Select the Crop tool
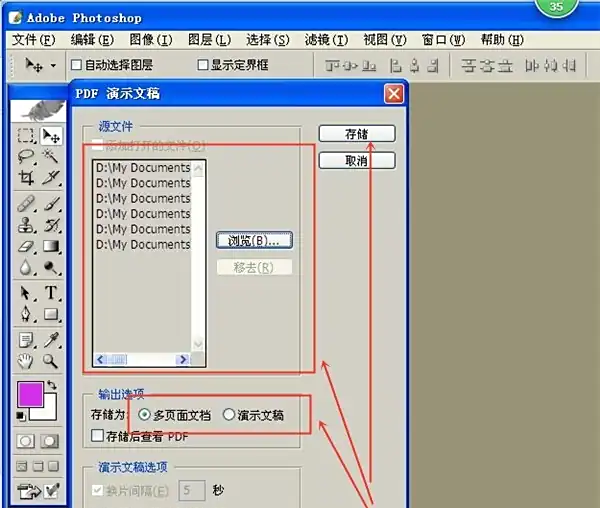This screenshot has width=600, height=508. [26, 177]
